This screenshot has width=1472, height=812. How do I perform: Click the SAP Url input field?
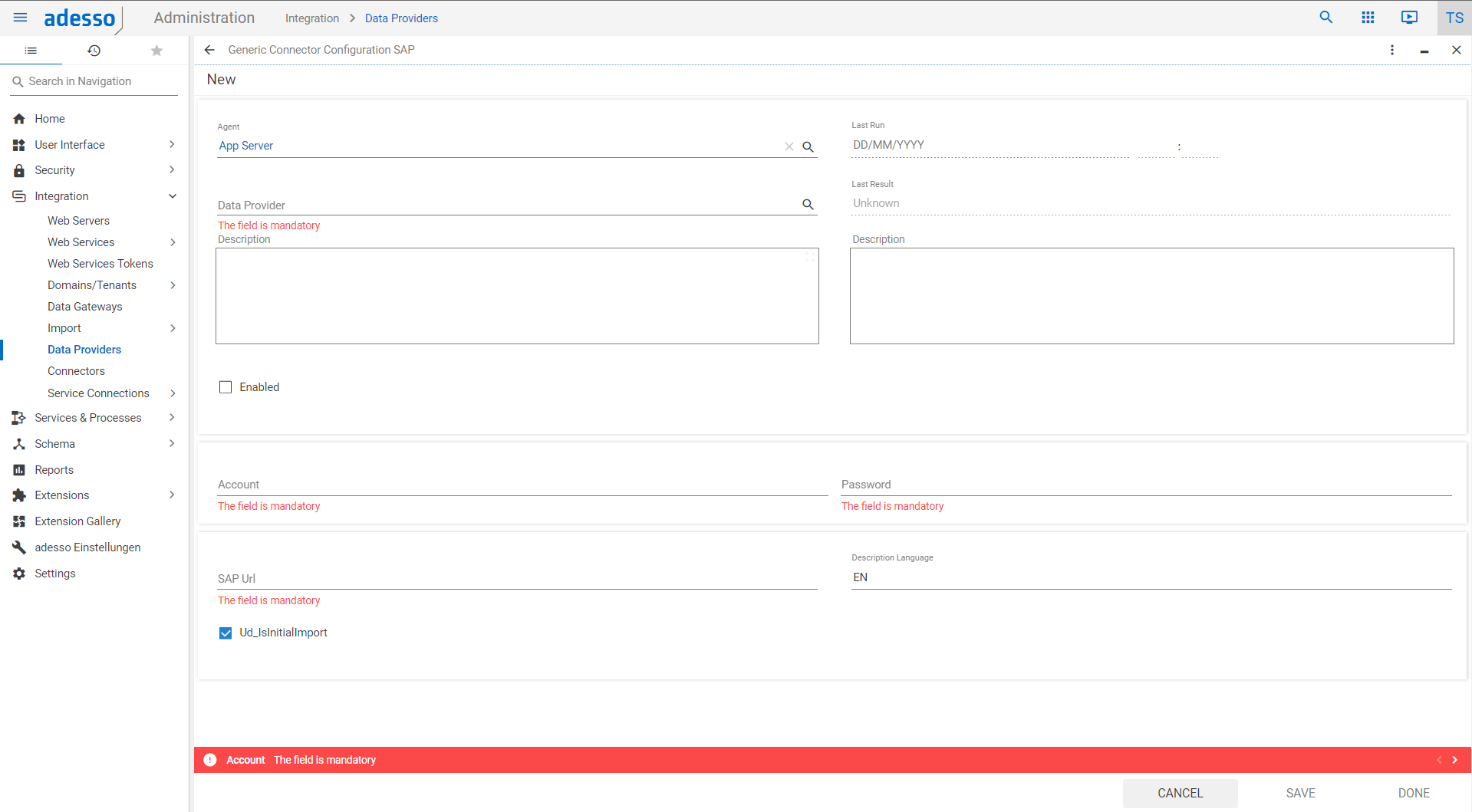point(517,579)
